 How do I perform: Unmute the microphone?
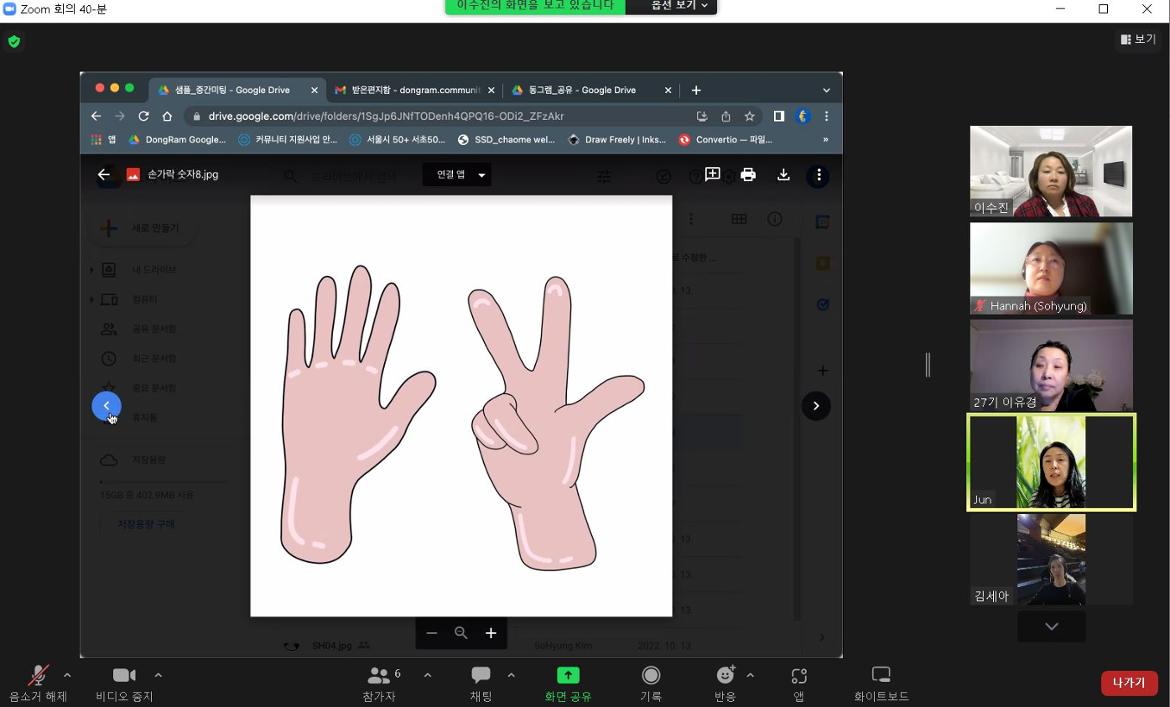38,676
